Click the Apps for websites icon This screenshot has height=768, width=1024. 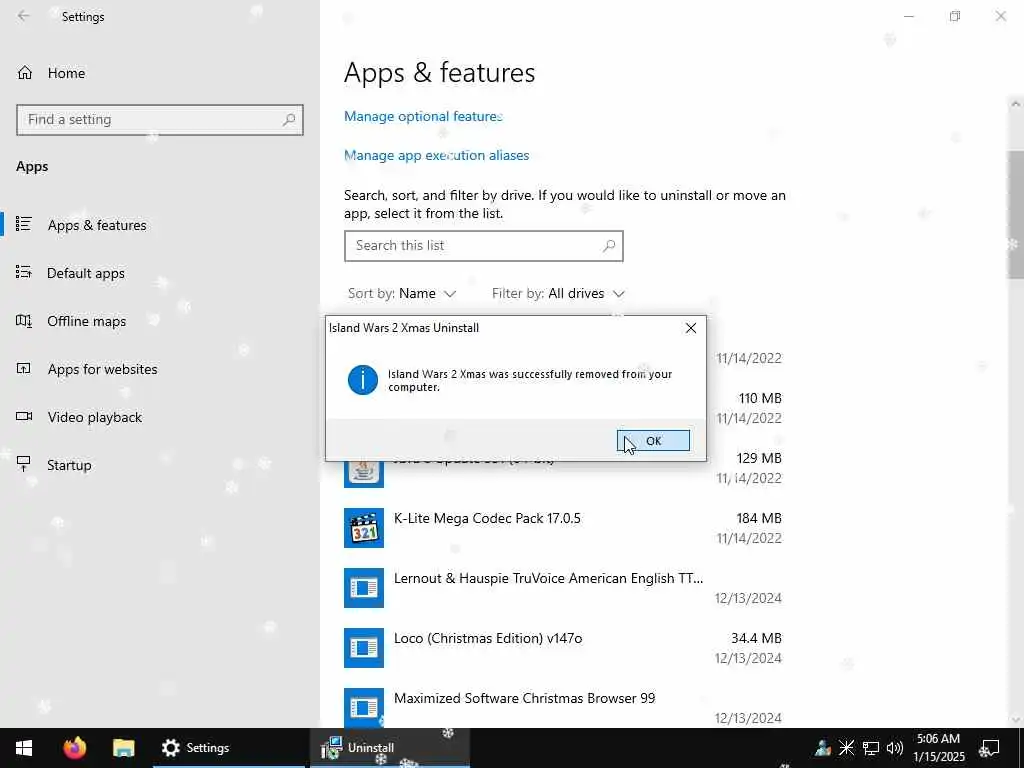coord(24,368)
